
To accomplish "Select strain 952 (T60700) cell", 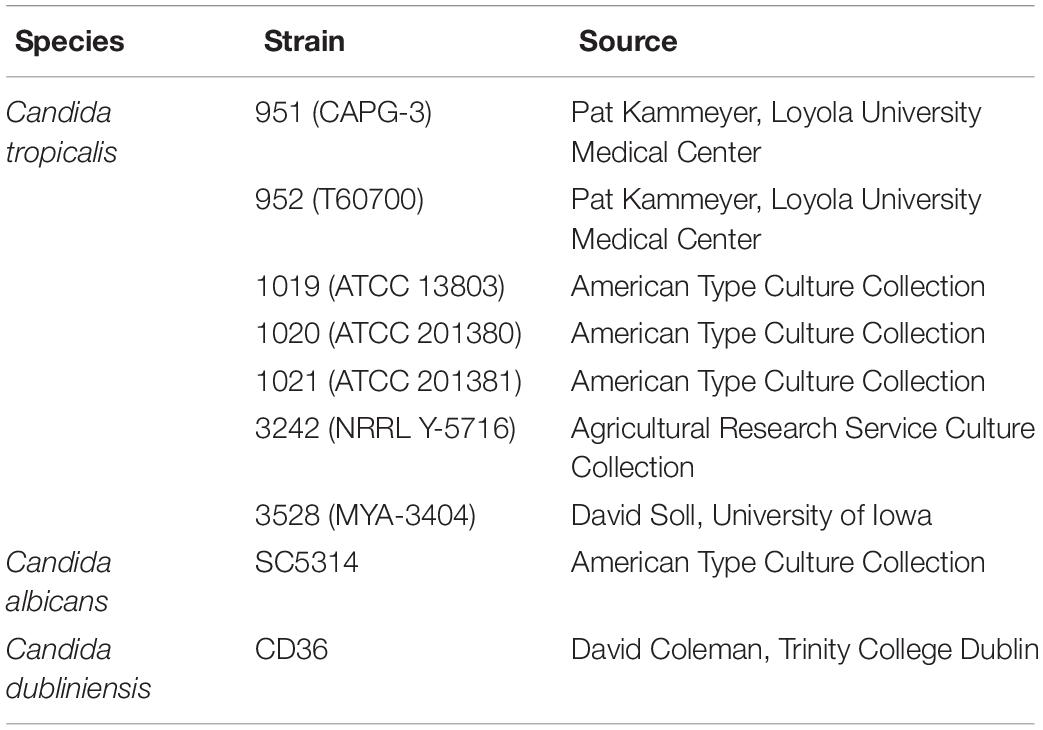I will pos(339,199).
